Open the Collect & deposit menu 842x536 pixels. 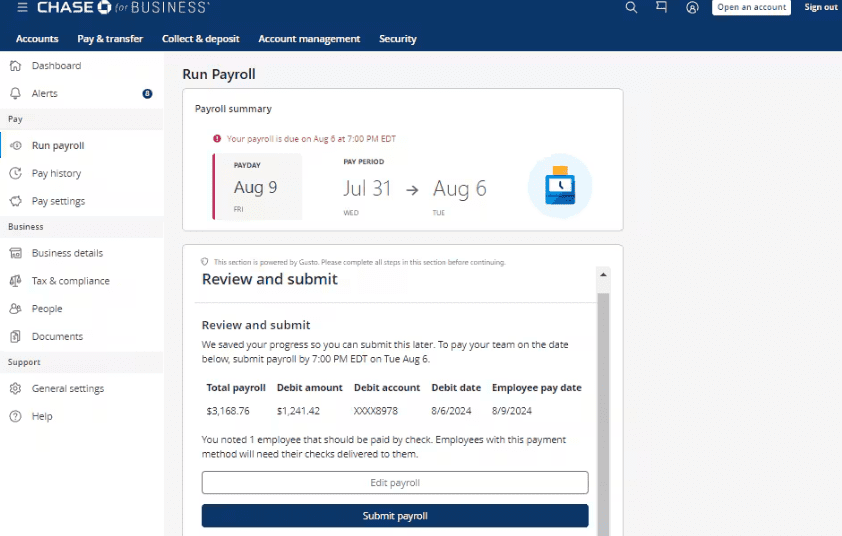pos(201,39)
